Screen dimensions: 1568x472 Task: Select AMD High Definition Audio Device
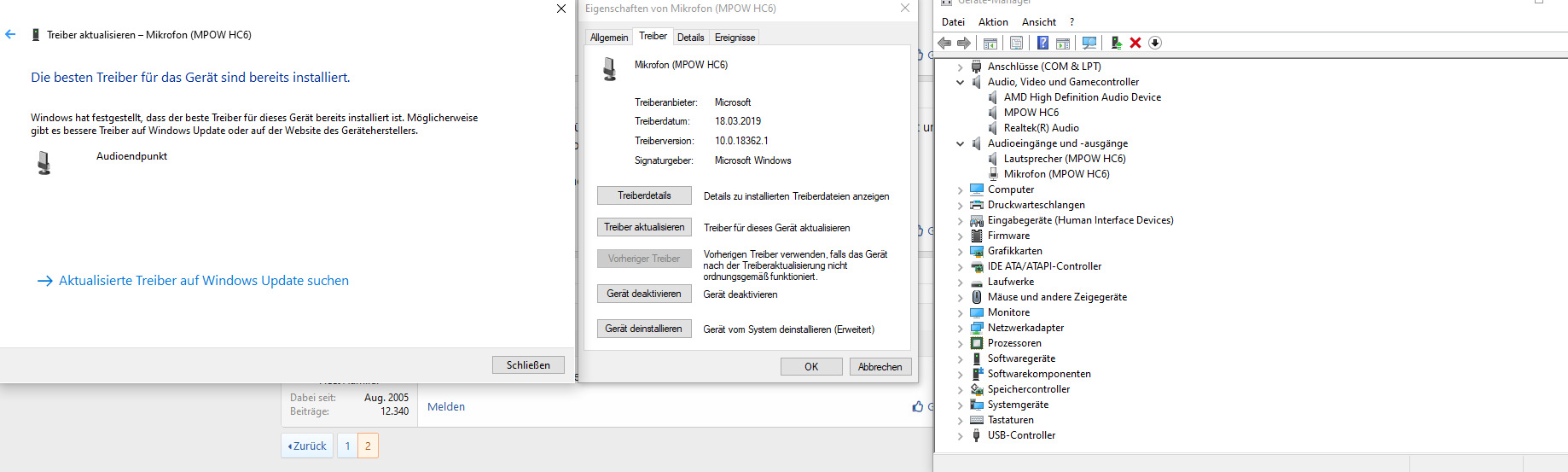1082,97
